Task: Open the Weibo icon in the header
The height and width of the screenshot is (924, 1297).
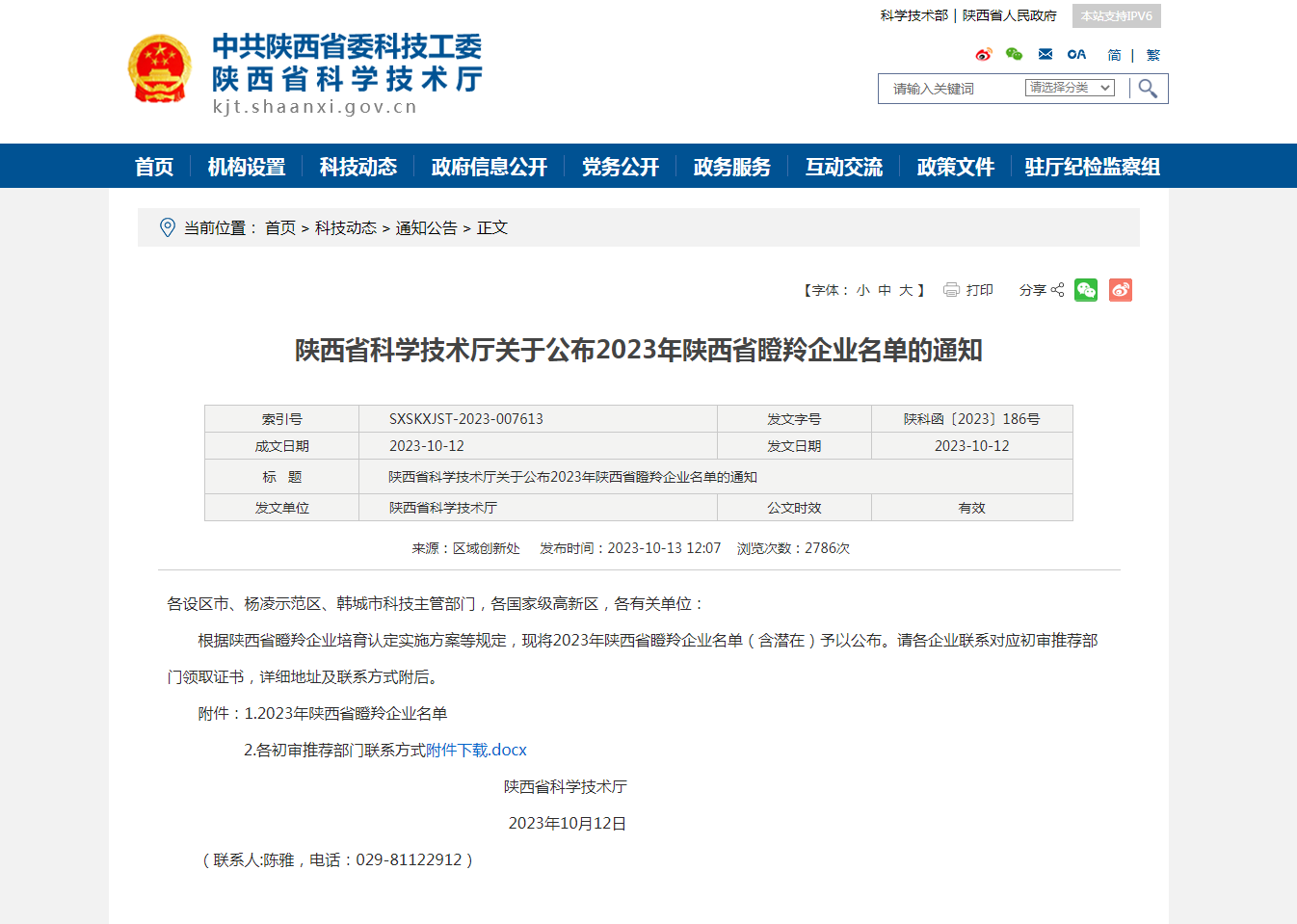Action: 983,55
